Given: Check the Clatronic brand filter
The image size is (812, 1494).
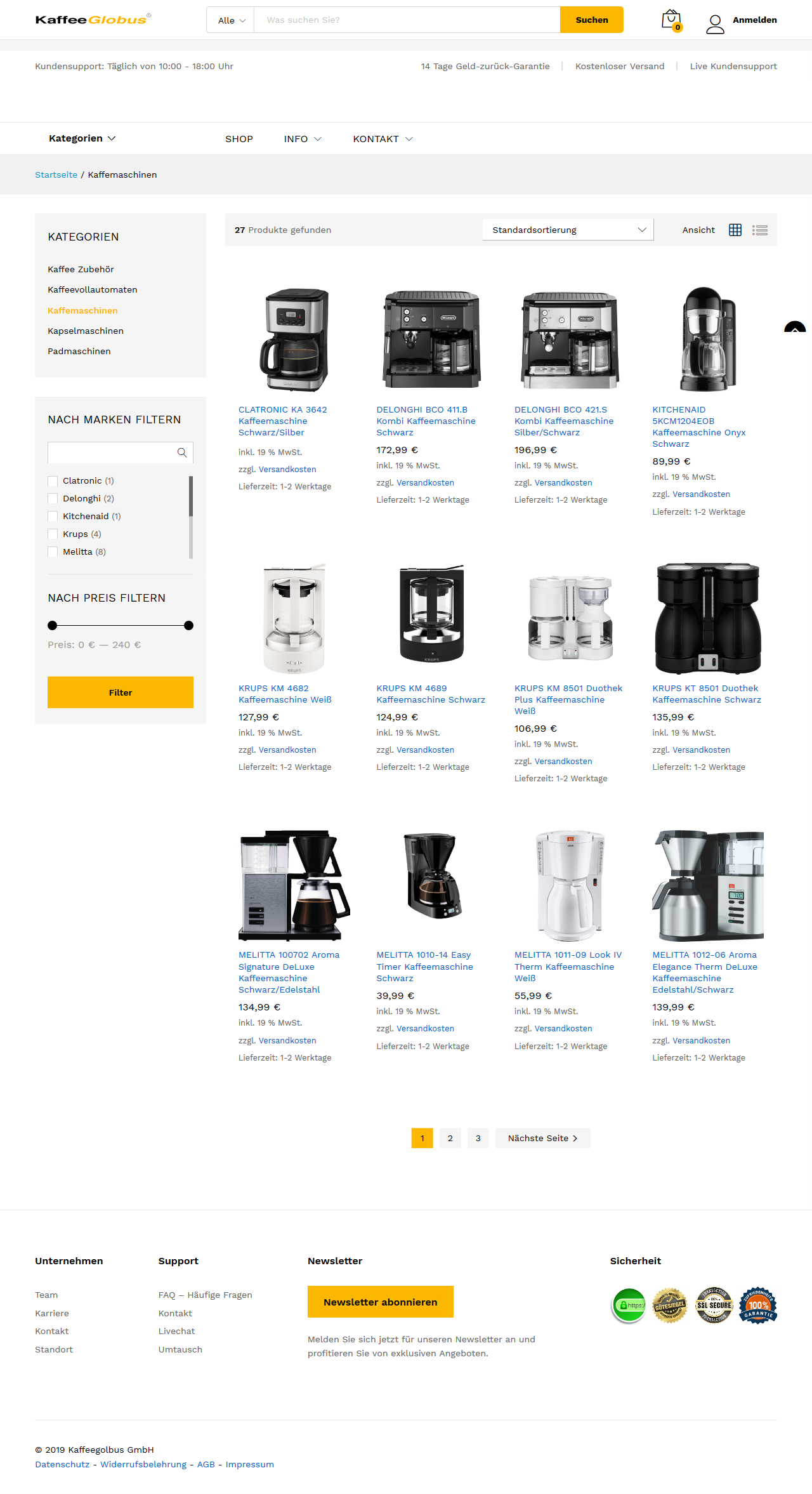Looking at the screenshot, I should 53,481.
